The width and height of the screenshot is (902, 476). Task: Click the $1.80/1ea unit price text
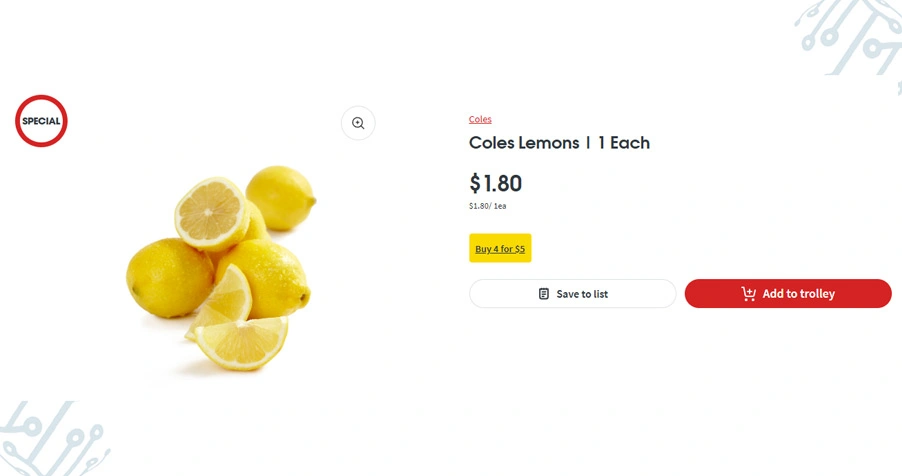487,206
